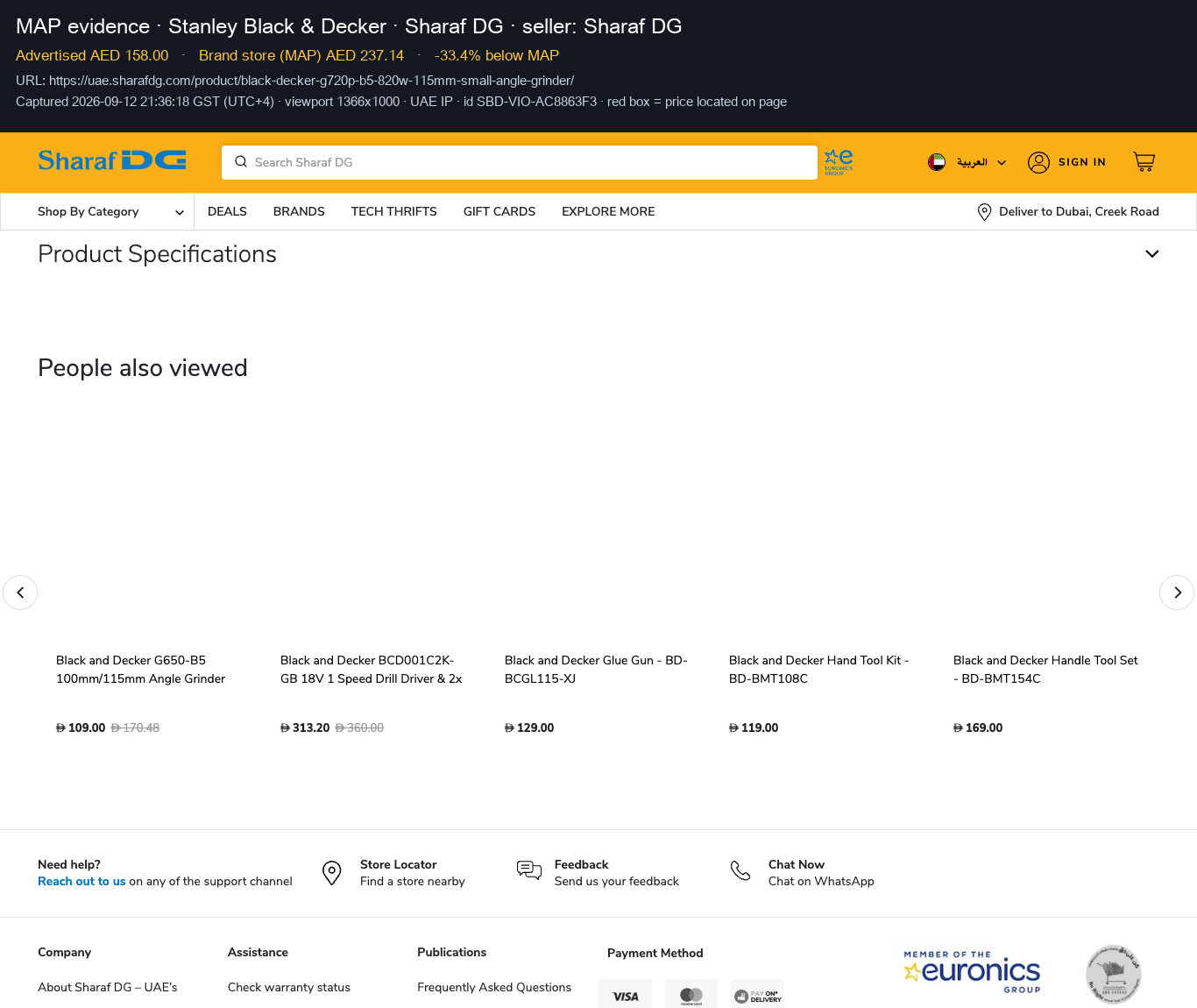Open the shopping cart
This screenshot has width=1197, height=1008.
pyautogui.click(x=1144, y=162)
